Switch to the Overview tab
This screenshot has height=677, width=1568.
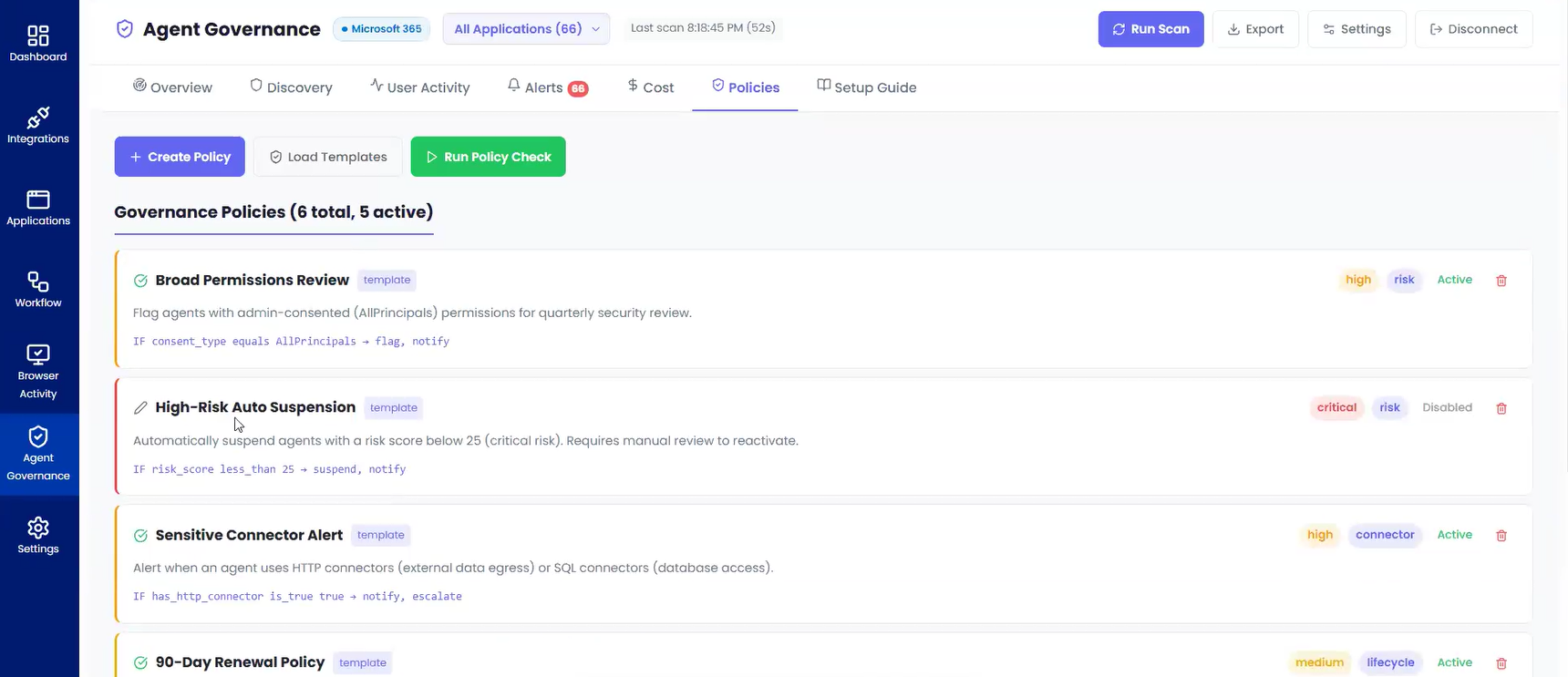tap(172, 87)
